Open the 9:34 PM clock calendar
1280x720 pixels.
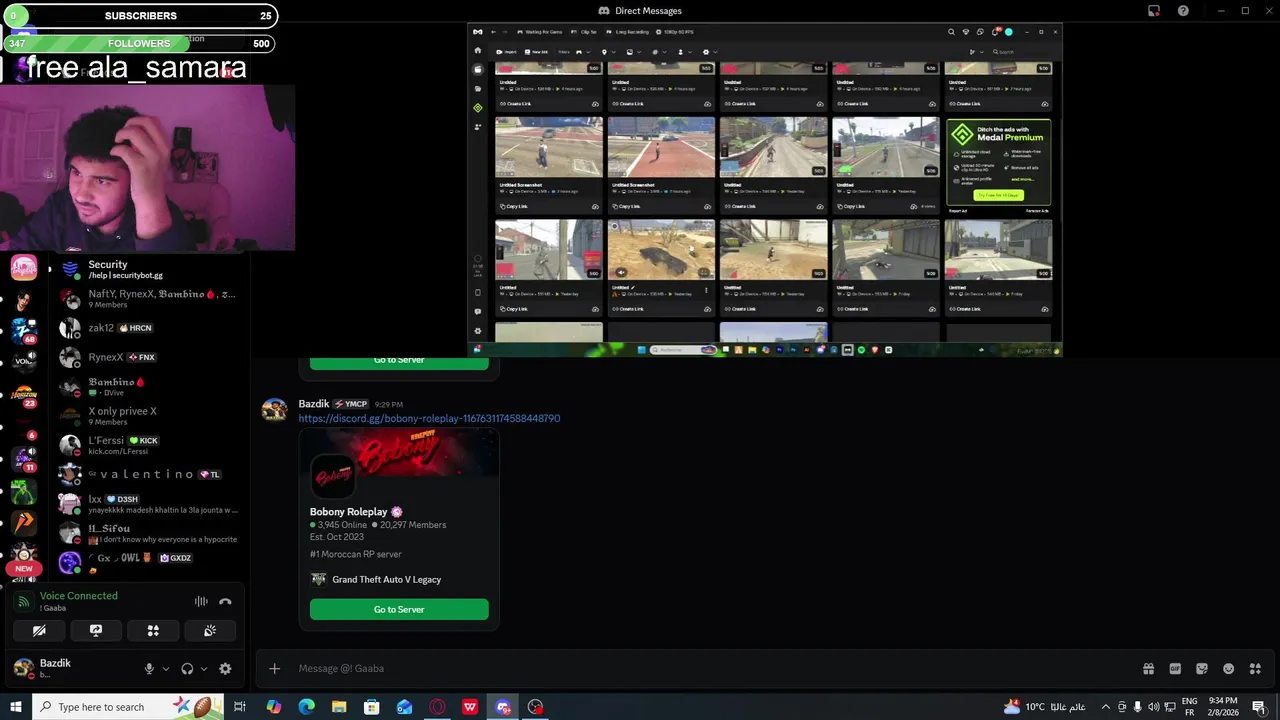[x=1223, y=707]
